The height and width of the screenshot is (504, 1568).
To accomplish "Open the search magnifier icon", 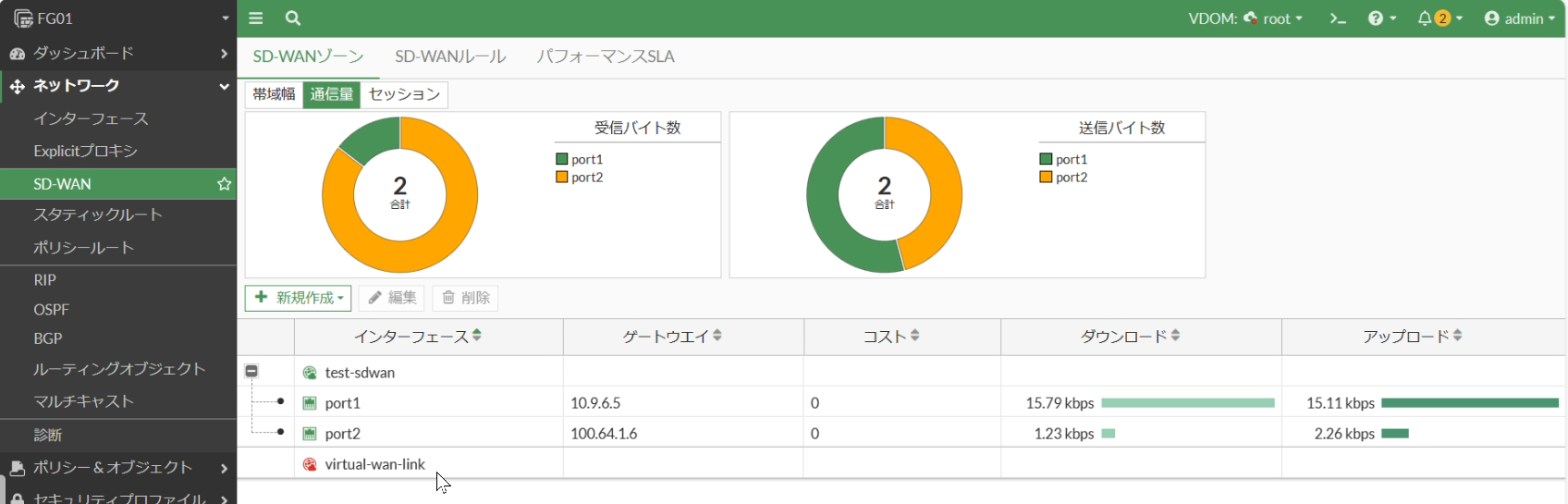I will click(293, 18).
